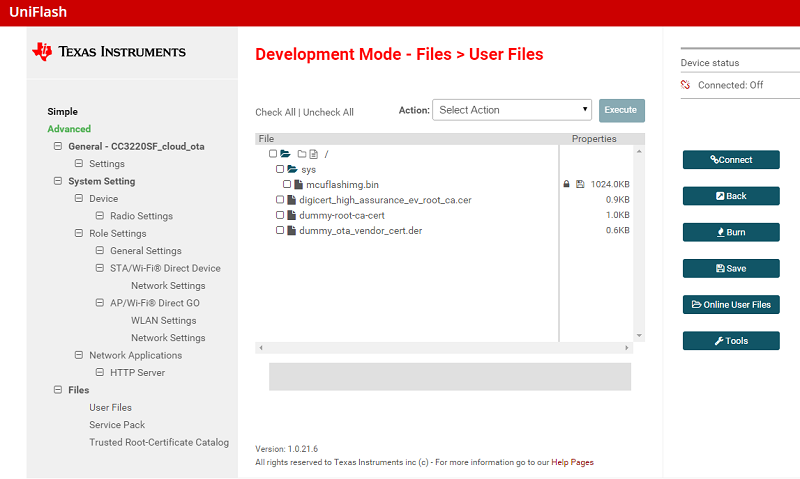Viewport: 800px width, 479px height.
Task: Switch to Simple mode
Action: tap(62, 112)
